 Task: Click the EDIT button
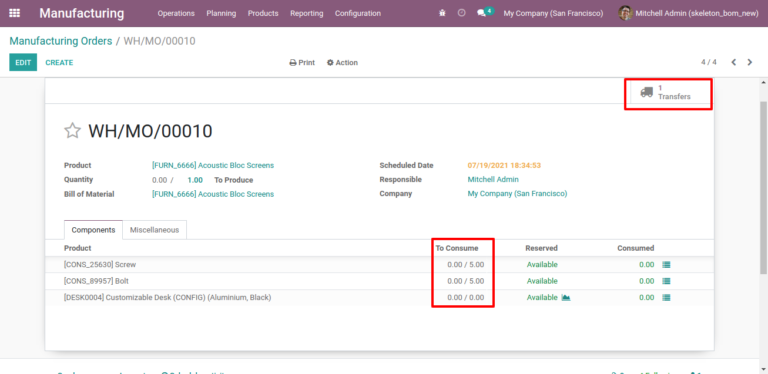(23, 62)
